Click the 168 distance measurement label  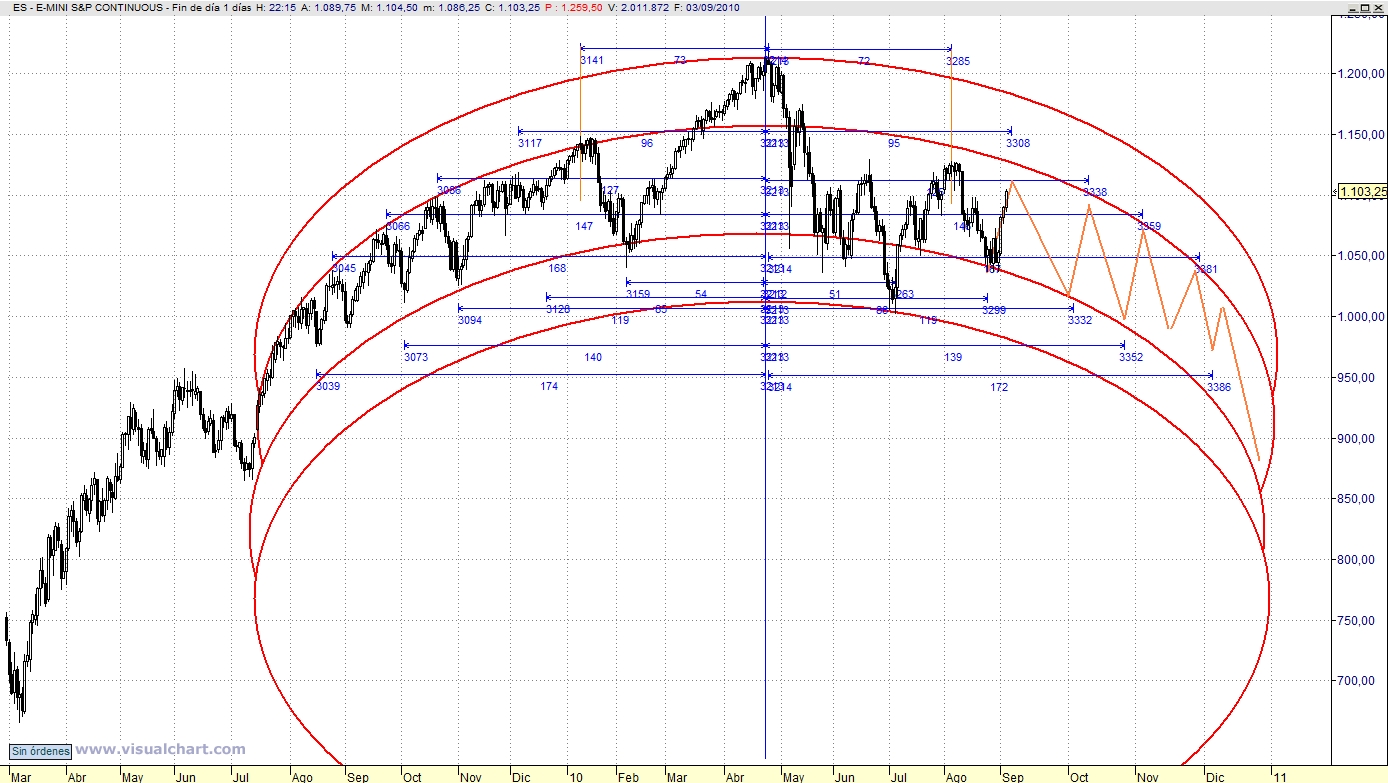(x=558, y=268)
